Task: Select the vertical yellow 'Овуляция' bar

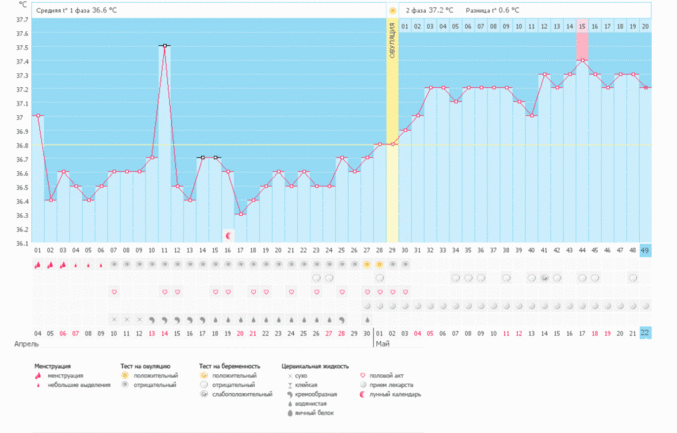Action: (392, 130)
